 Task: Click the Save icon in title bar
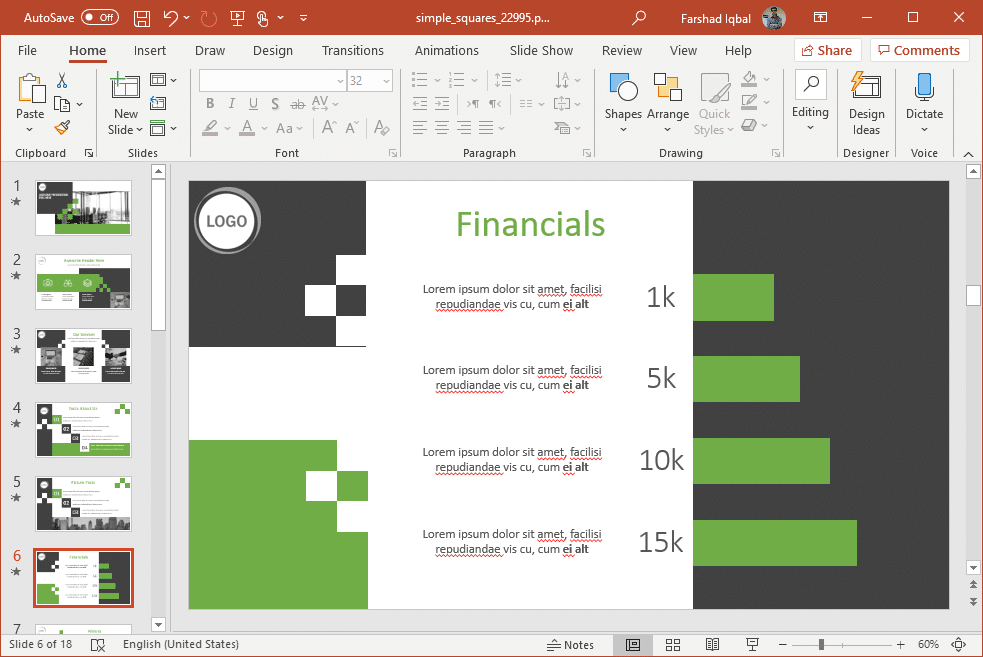click(x=142, y=18)
